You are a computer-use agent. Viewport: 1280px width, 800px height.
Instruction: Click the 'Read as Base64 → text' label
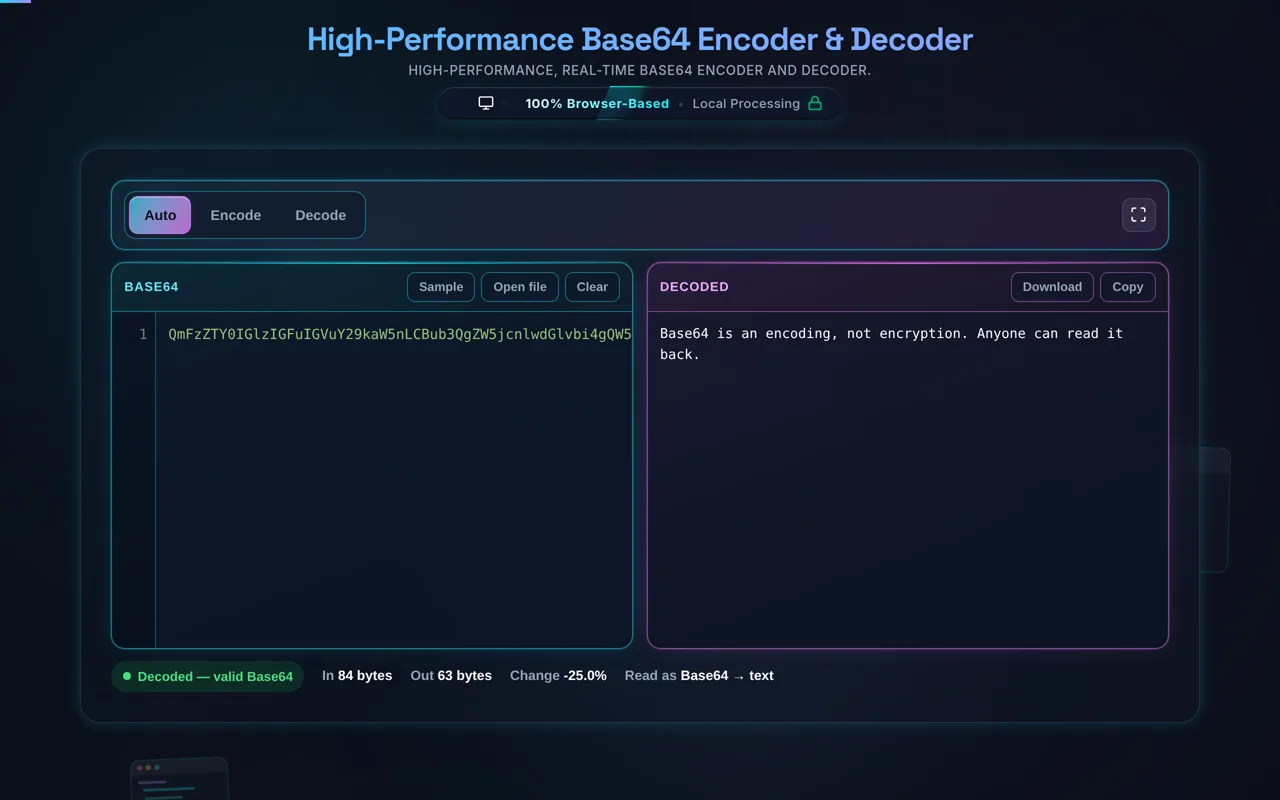[x=699, y=676]
